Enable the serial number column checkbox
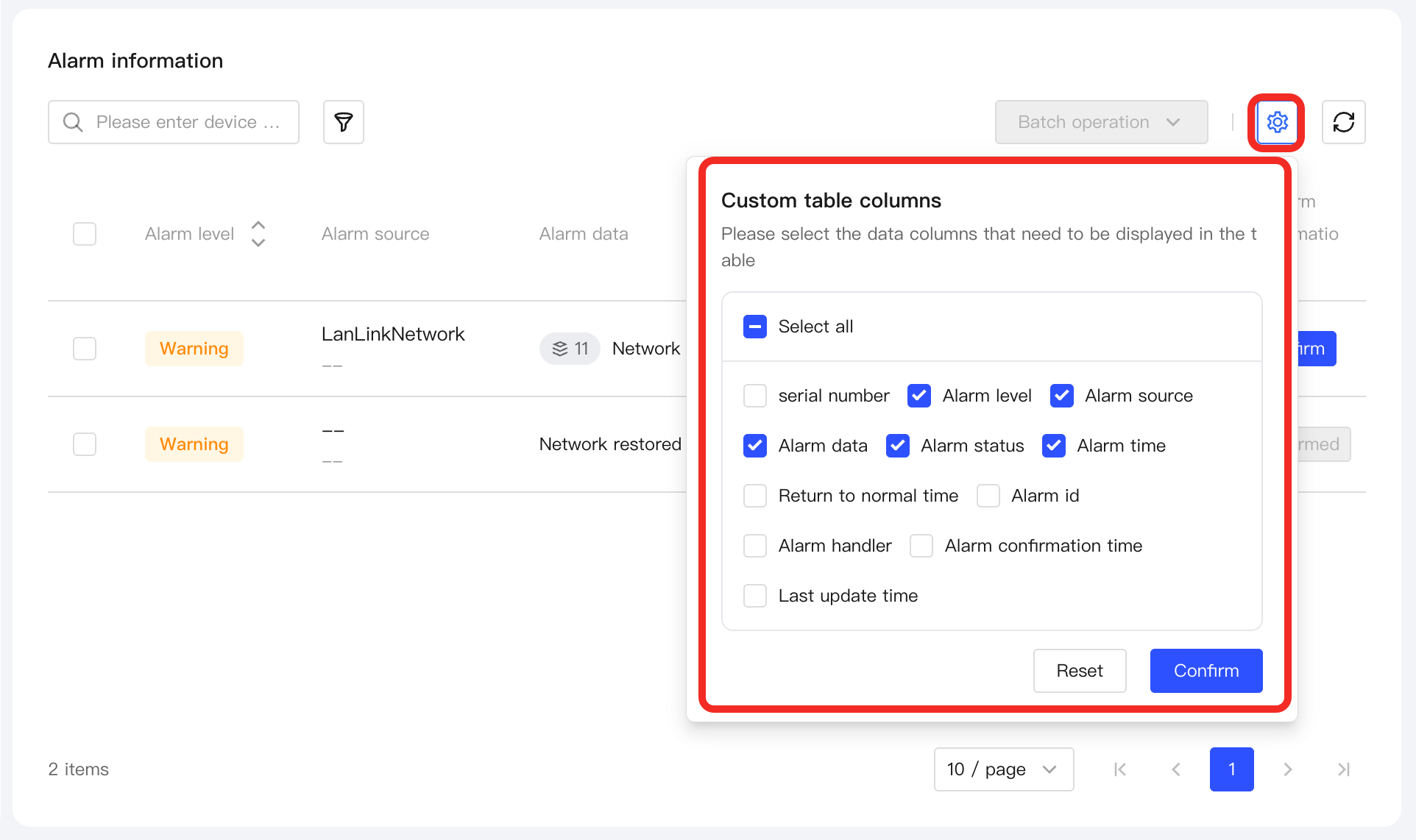Screen dimensions: 1416x840 coord(755,396)
